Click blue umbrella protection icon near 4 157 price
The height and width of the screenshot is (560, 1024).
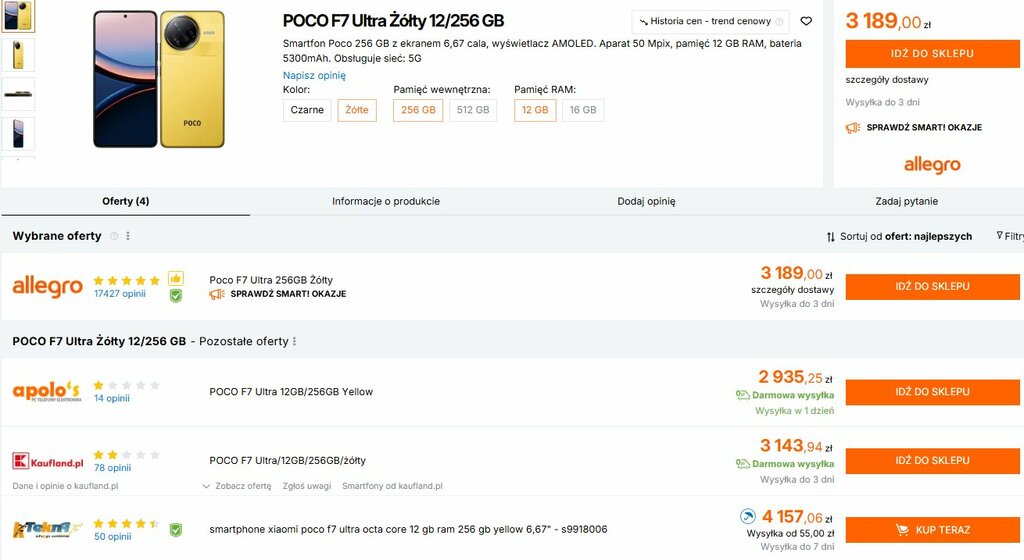pyautogui.click(x=747, y=516)
